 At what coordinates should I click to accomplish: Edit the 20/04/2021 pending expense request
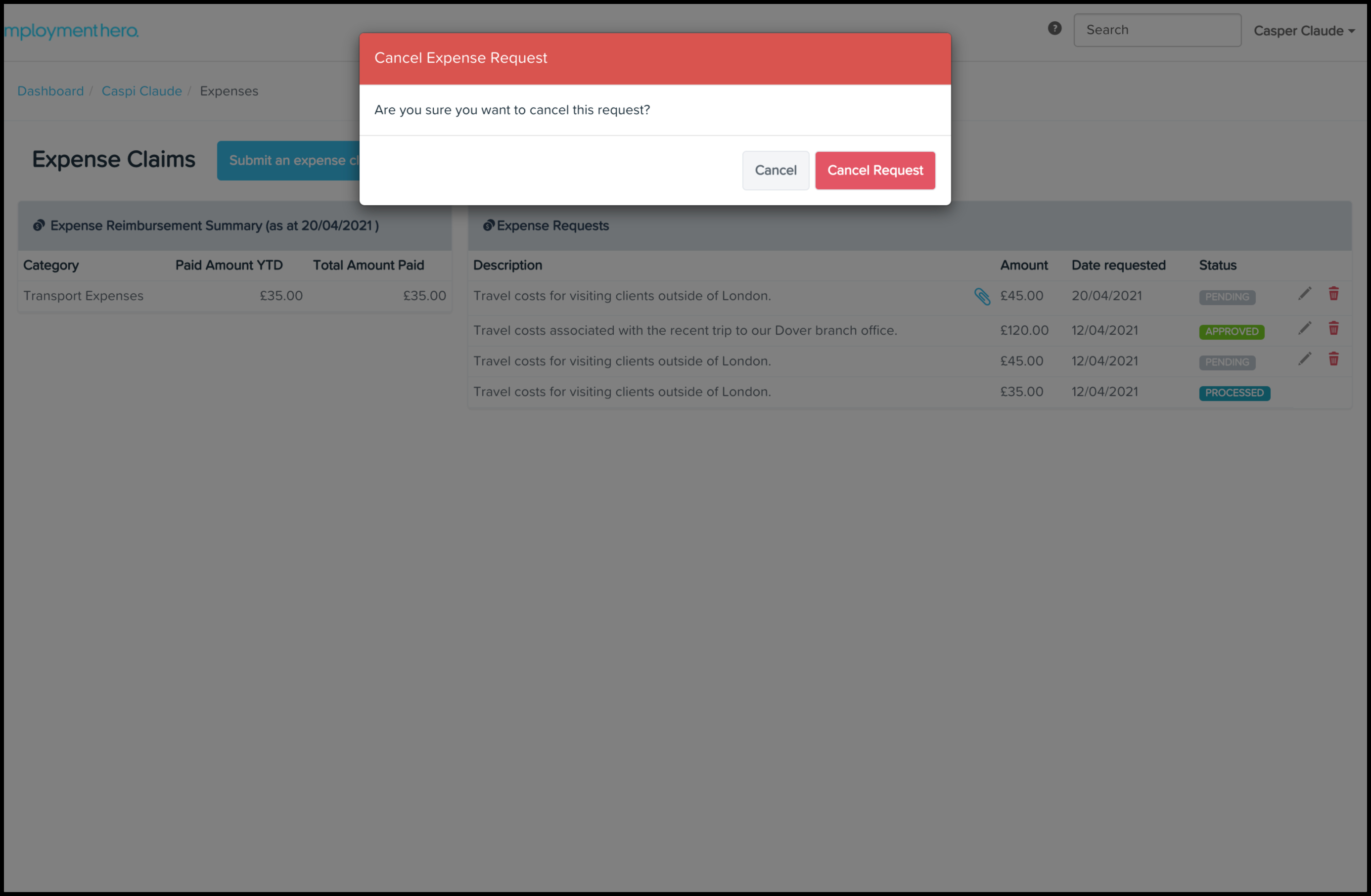coord(1305,294)
